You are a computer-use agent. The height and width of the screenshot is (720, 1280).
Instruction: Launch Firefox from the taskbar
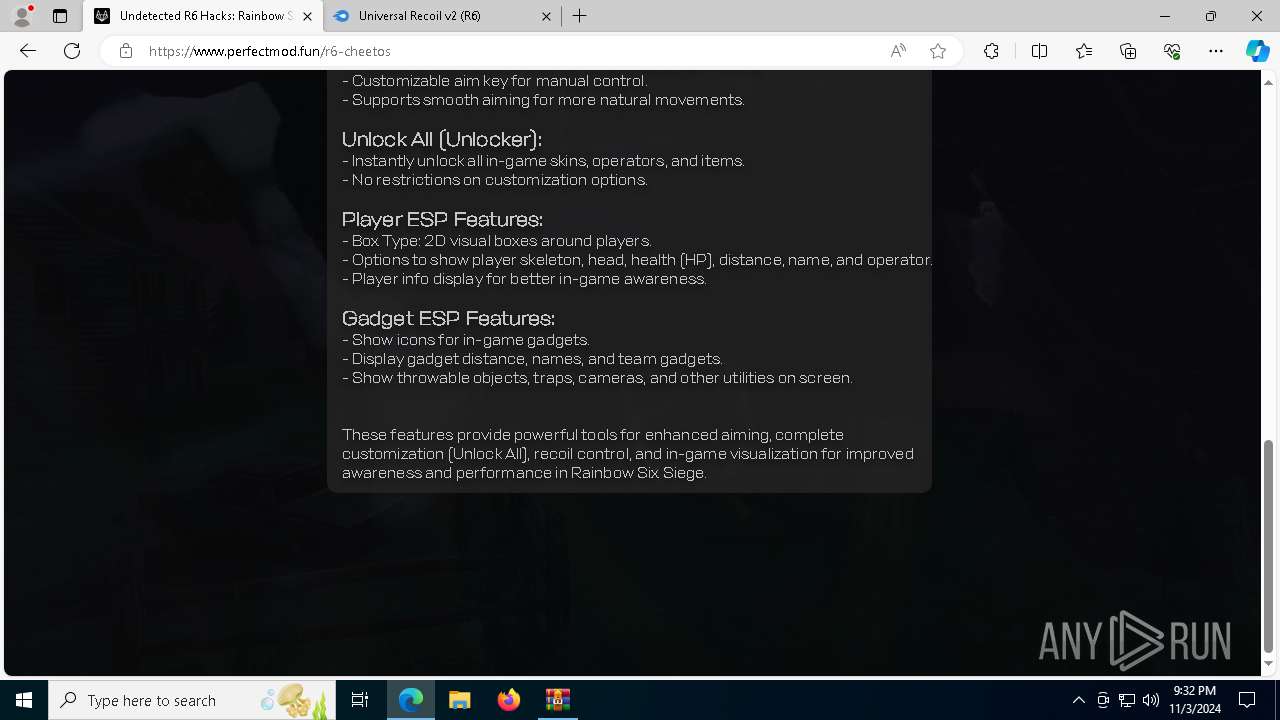coord(509,700)
